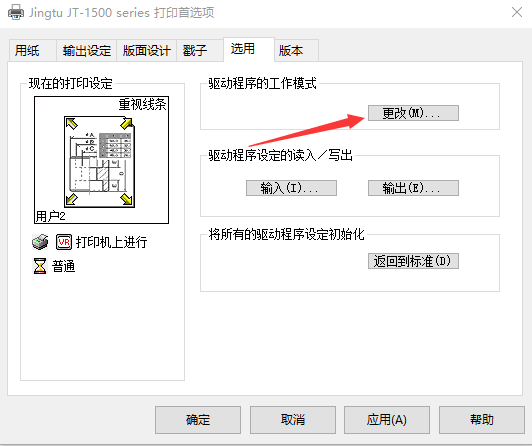Select the 版面设计 tab
The height and width of the screenshot is (446, 532).
click(147, 51)
